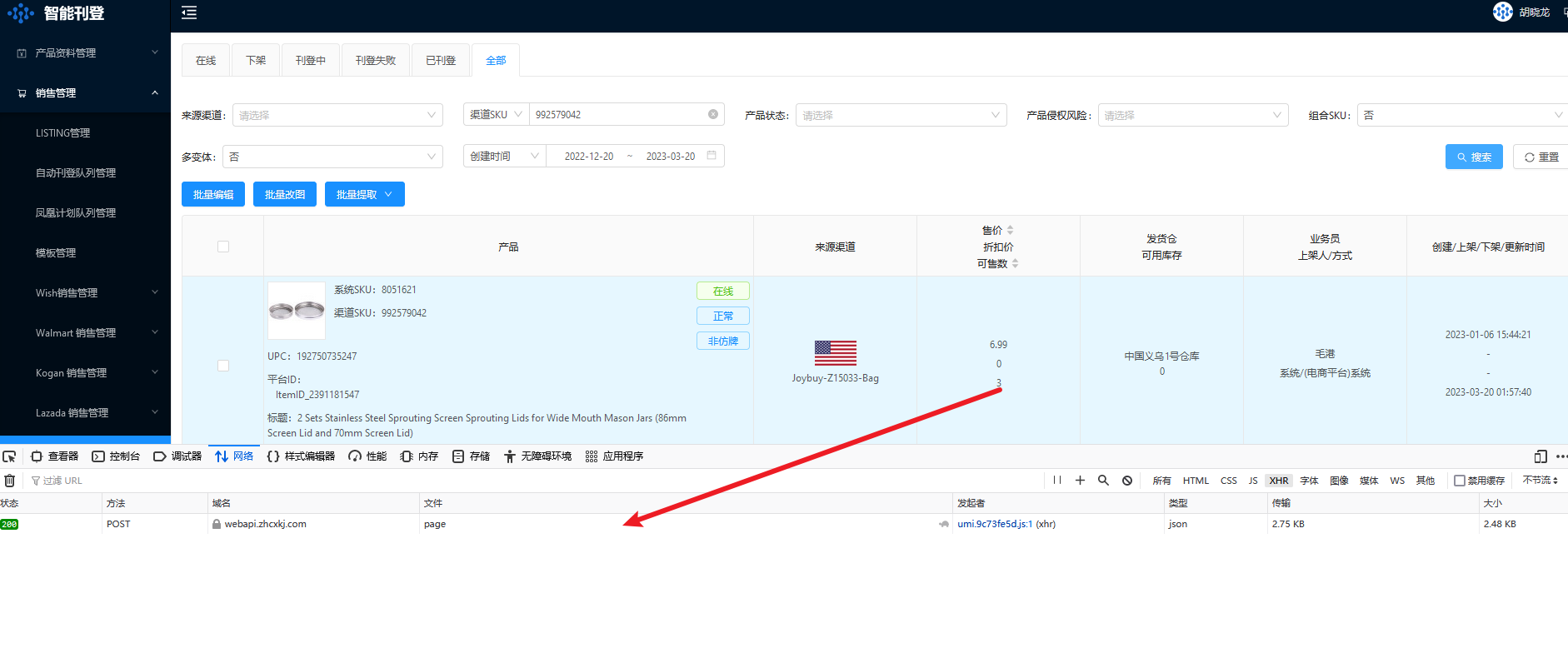Open the 控制台 devtools tab
1568x648 pixels.
pyautogui.click(x=116, y=456)
